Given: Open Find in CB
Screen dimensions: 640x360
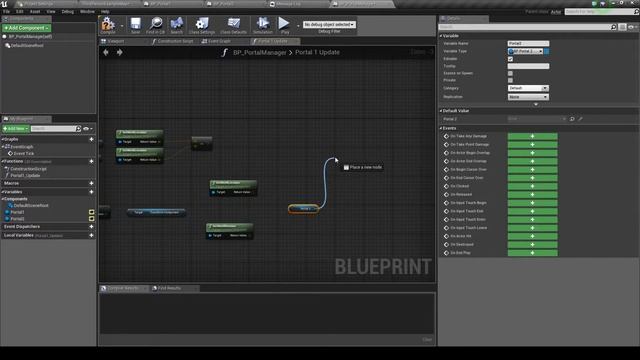Looking at the screenshot, I should [156, 25].
